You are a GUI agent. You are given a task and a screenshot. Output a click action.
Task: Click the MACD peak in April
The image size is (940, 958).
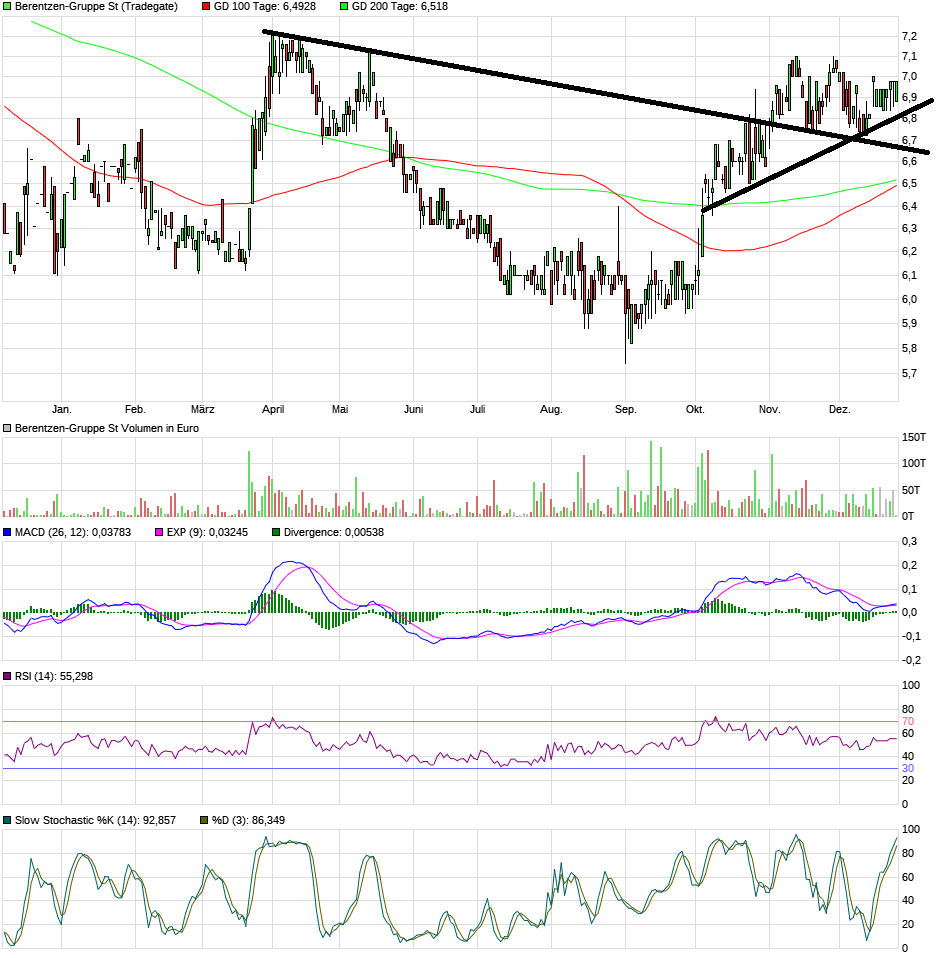tap(291, 562)
